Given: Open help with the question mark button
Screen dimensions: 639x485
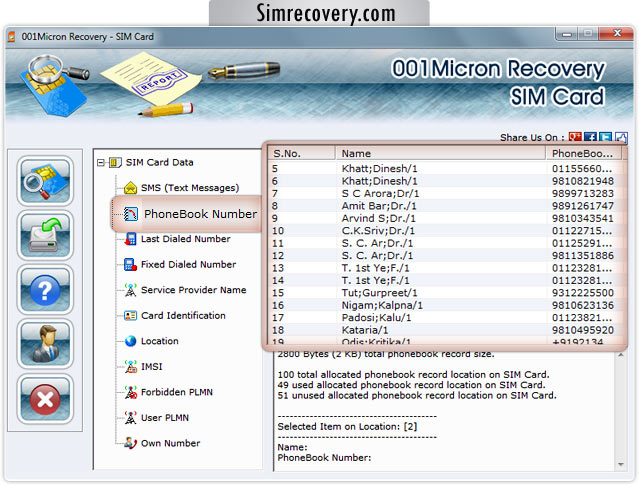Looking at the screenshot, I should click(45, 290).
